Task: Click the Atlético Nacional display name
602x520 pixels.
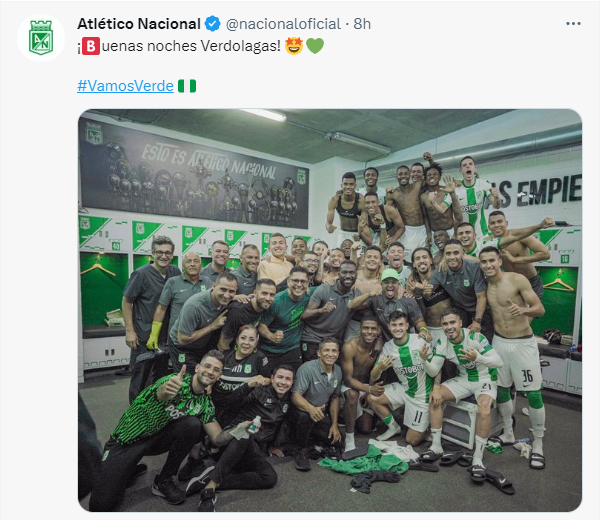Action: 139,23
